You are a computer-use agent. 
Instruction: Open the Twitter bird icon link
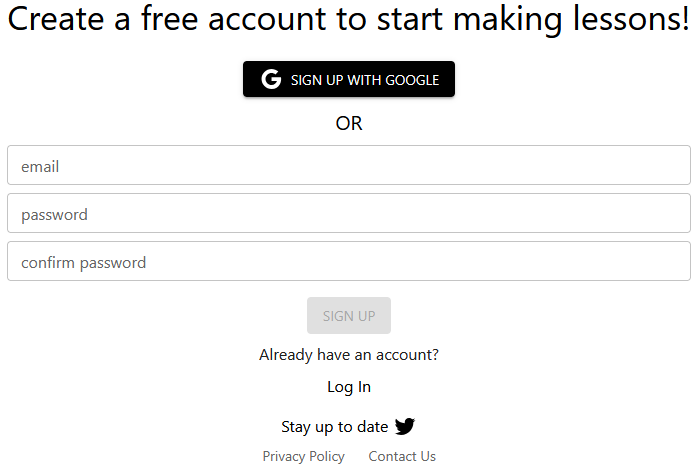(x=404, y=427)
